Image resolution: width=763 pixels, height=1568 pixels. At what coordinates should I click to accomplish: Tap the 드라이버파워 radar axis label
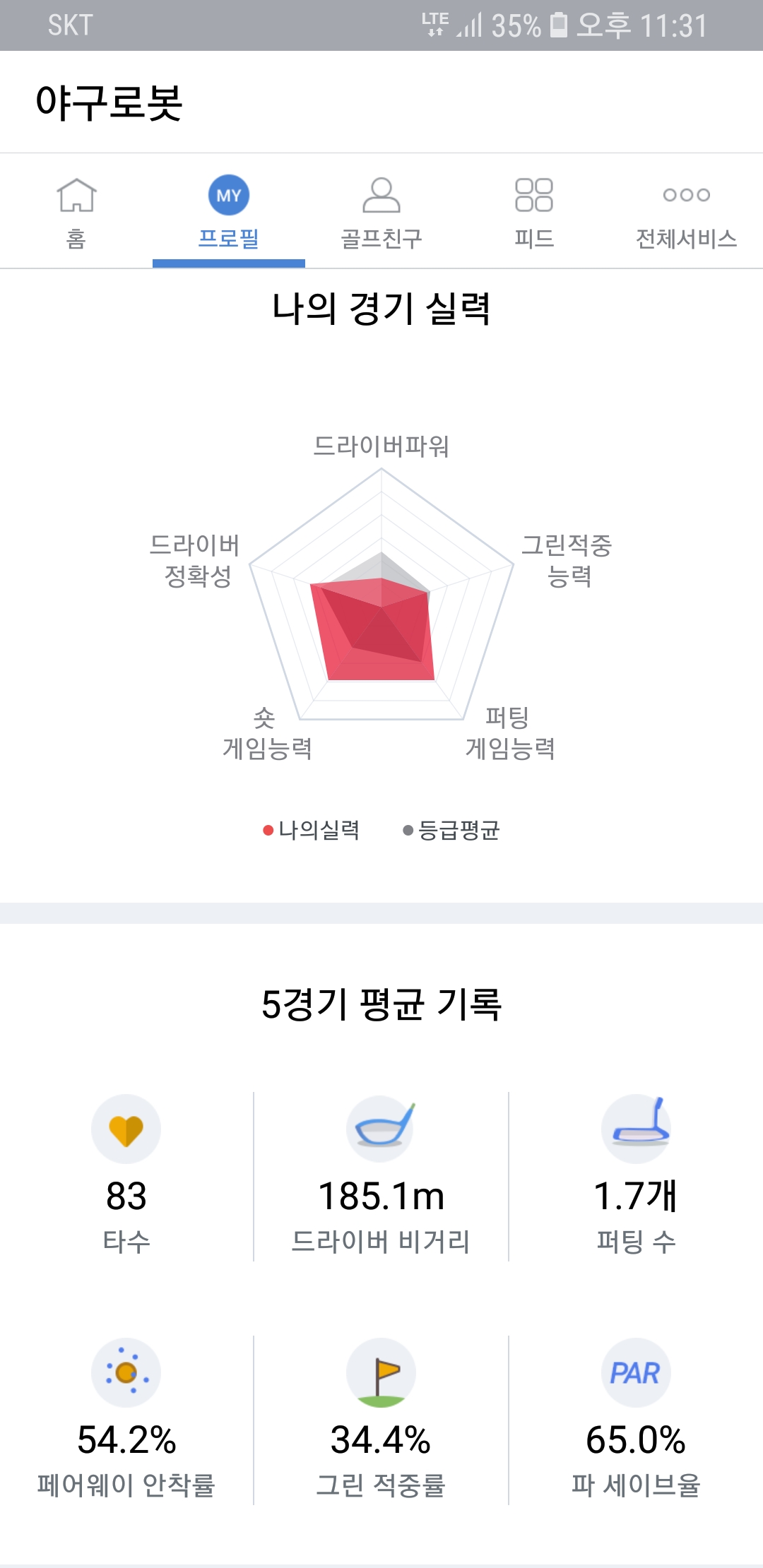(x=381, y=446)
